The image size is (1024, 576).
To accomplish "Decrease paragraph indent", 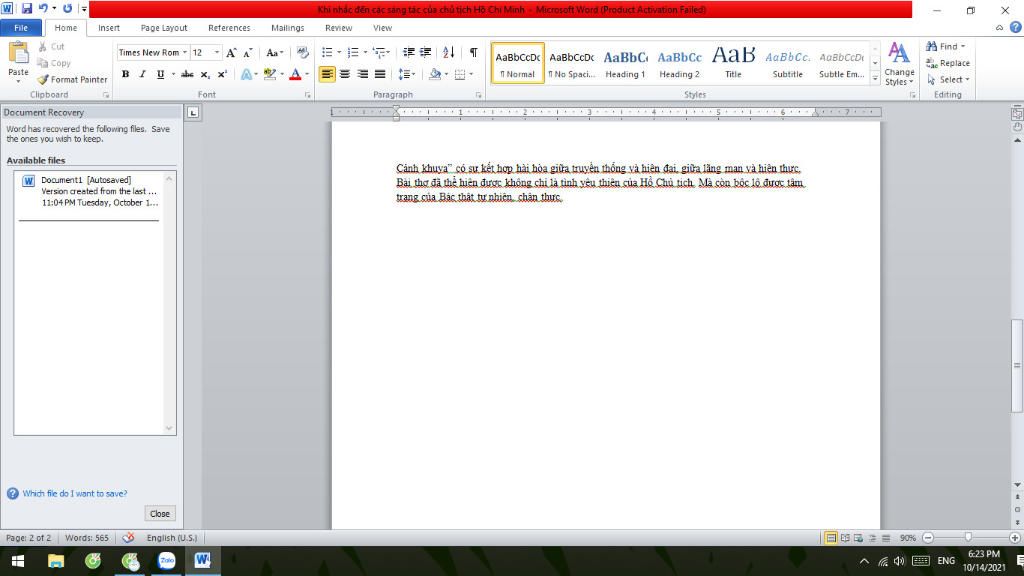I will pos(409,53).
